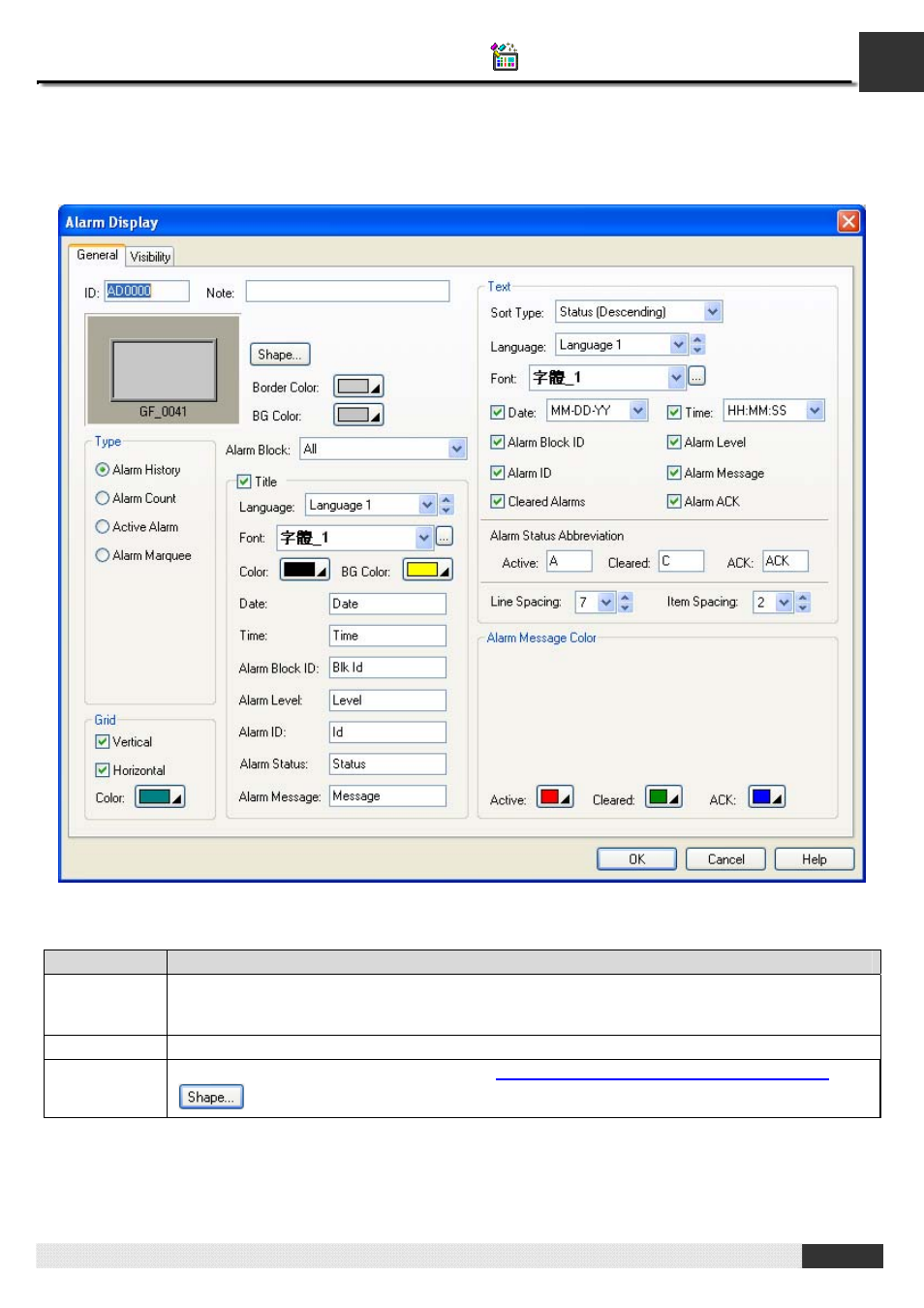The height and width of the screenshot is (1308, 924).
Task: Step the Item Spacing spinner
Action: click(x=803, y=602)
